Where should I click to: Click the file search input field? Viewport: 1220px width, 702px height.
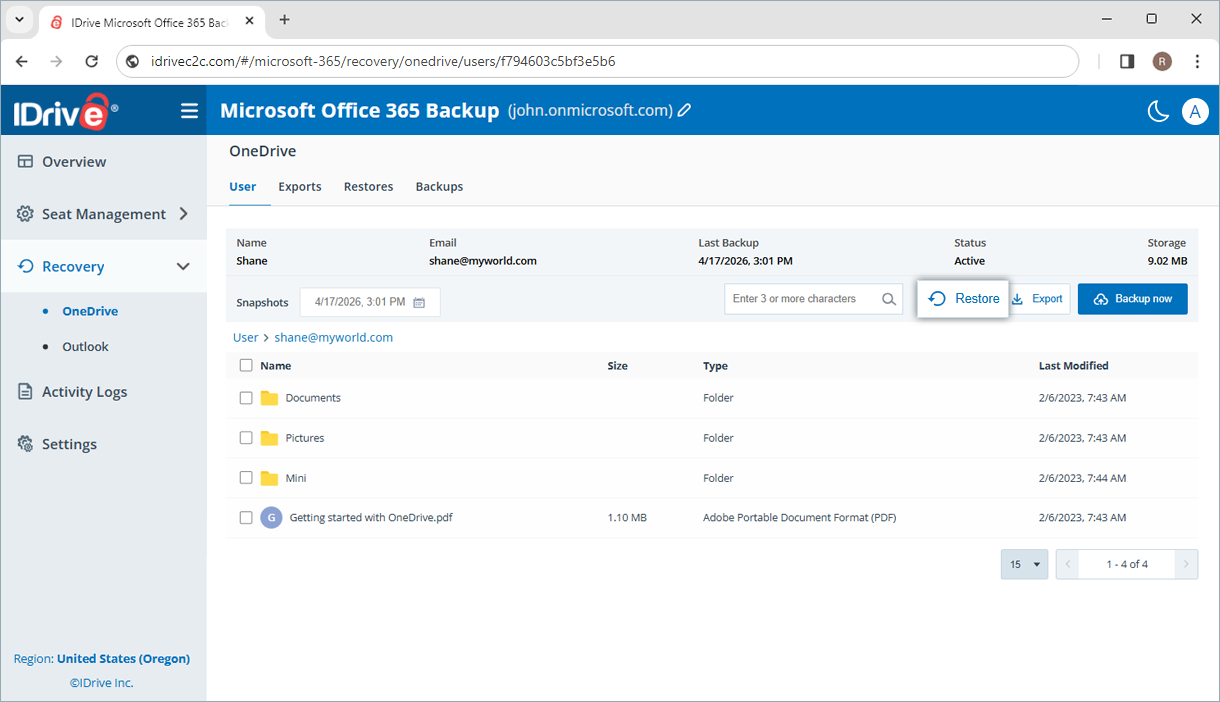tap(802, 299)
